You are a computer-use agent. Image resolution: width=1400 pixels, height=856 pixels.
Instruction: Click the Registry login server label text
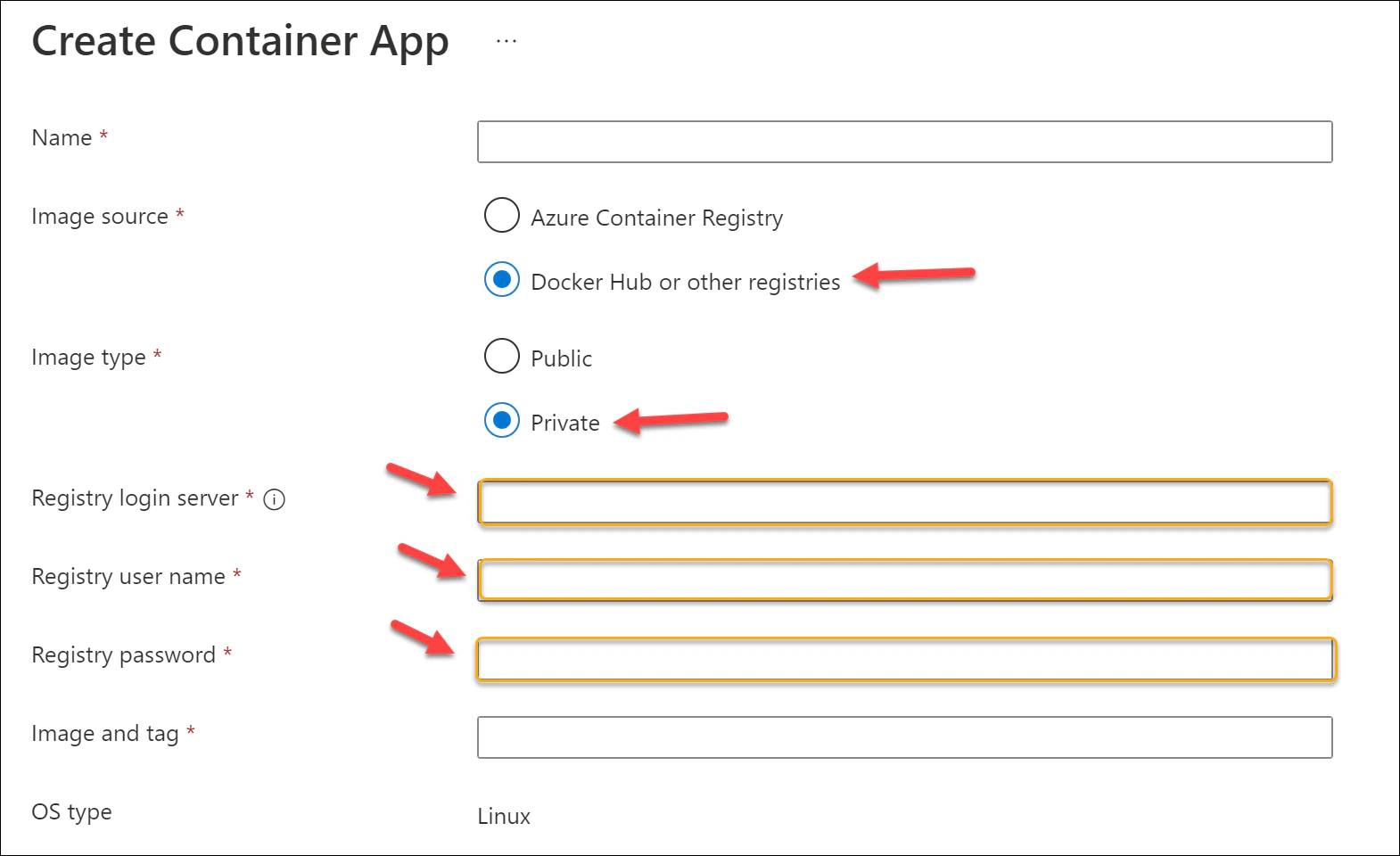click(x=135, y=498)
